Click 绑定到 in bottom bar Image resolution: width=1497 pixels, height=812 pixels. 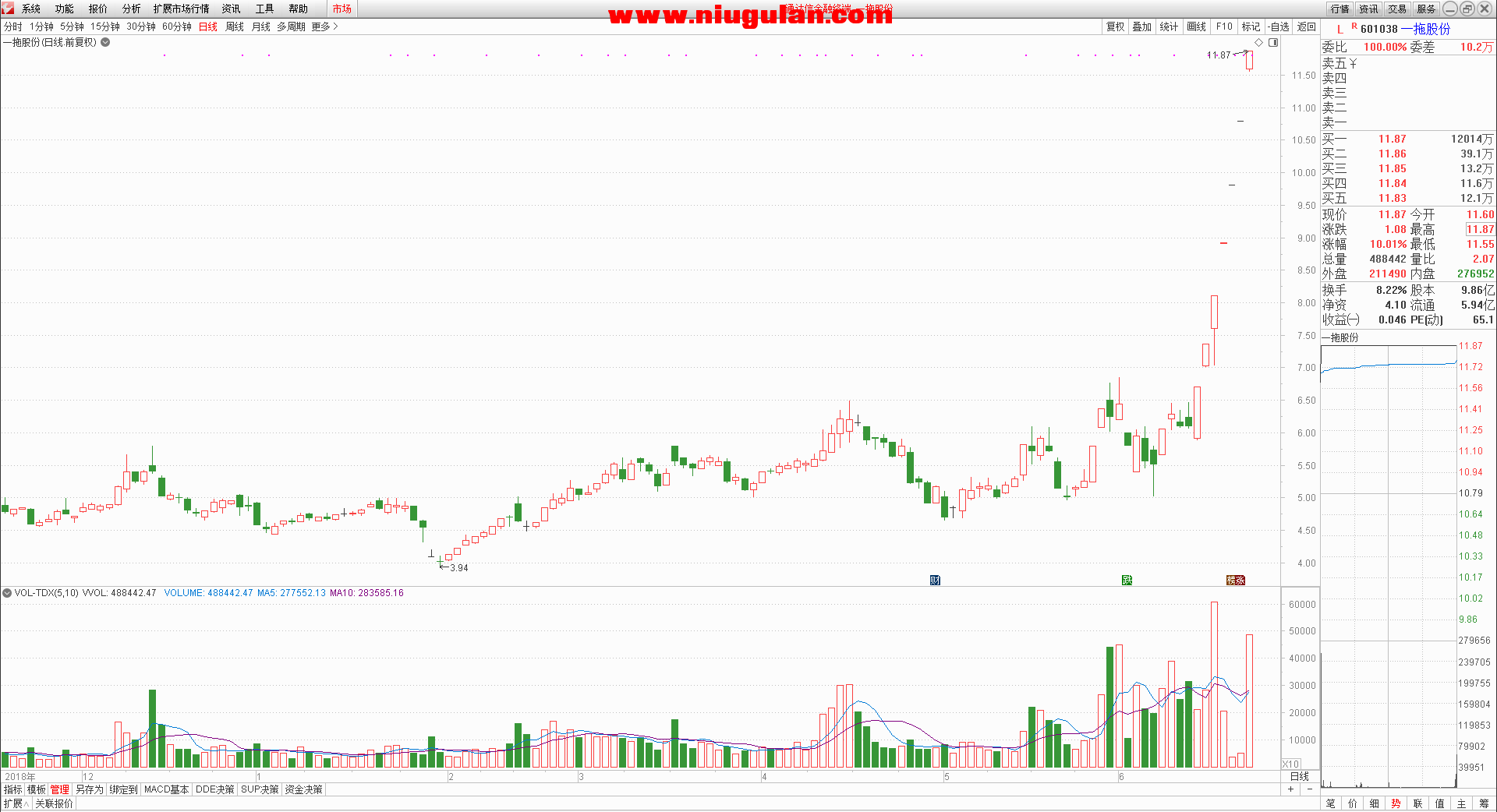(x=123, y=789)
